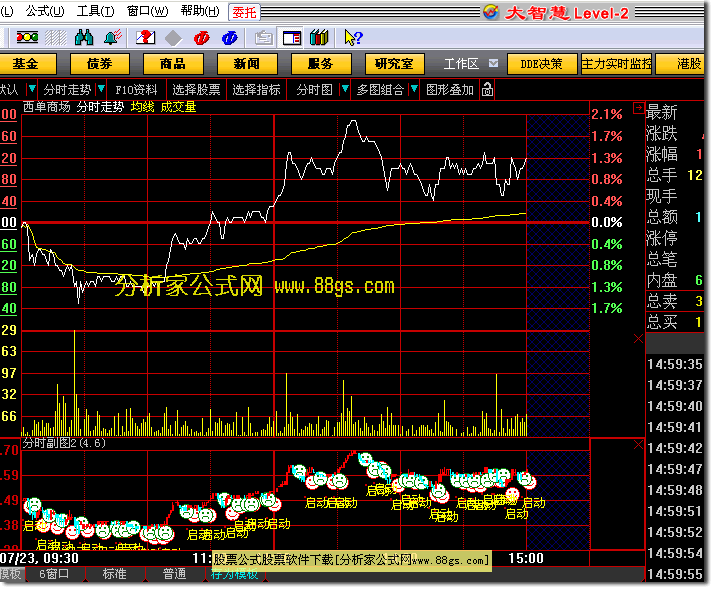The height and width of the screenshot is (589, 714).
Task: Open the binoculars search tool
Action: point(84,37)
